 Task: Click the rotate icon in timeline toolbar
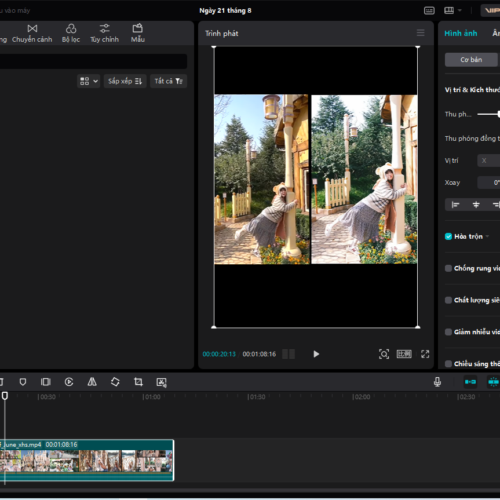pyautogui.click(x=115, y=382)
